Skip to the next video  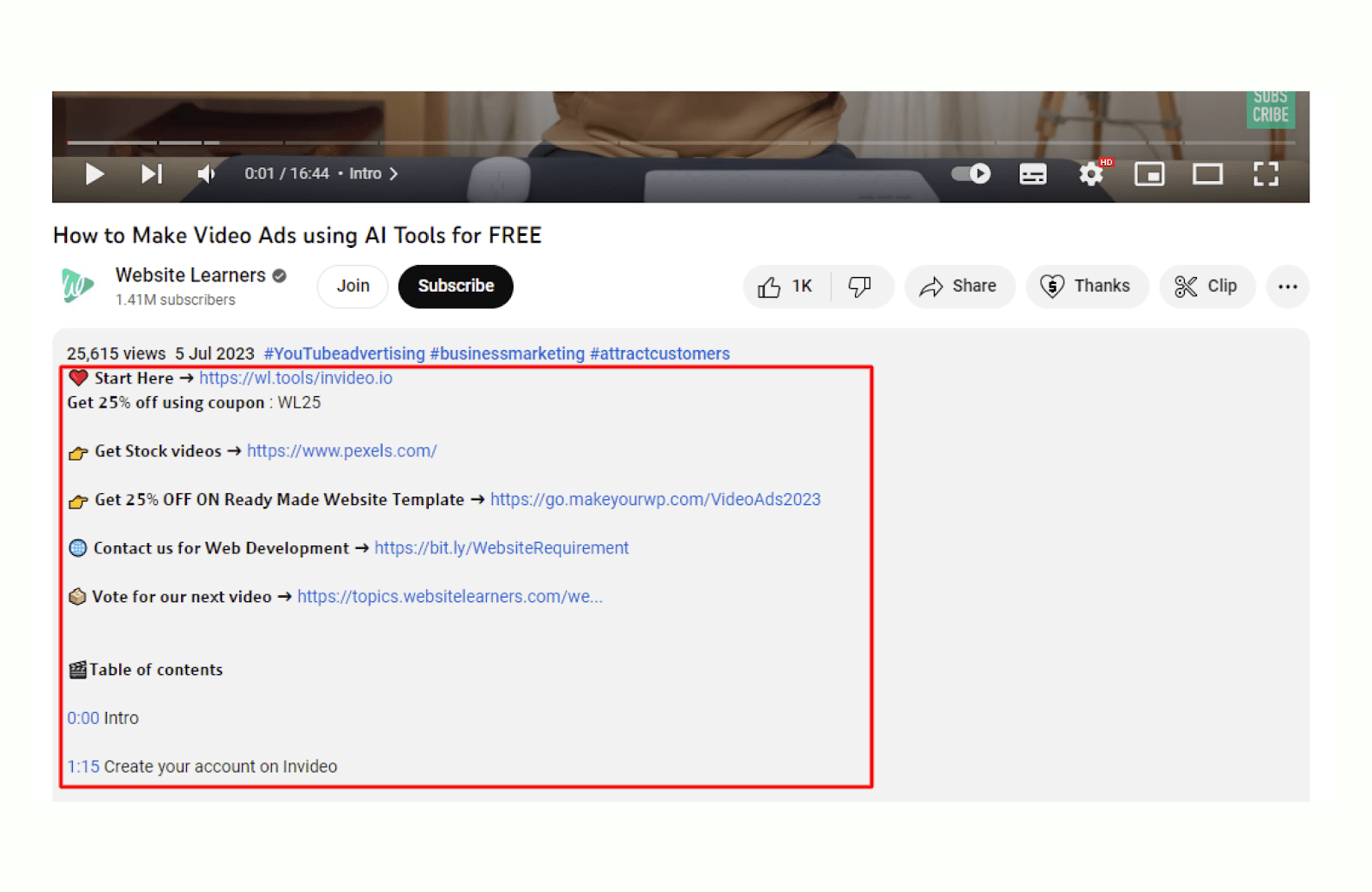coord(152,174)
